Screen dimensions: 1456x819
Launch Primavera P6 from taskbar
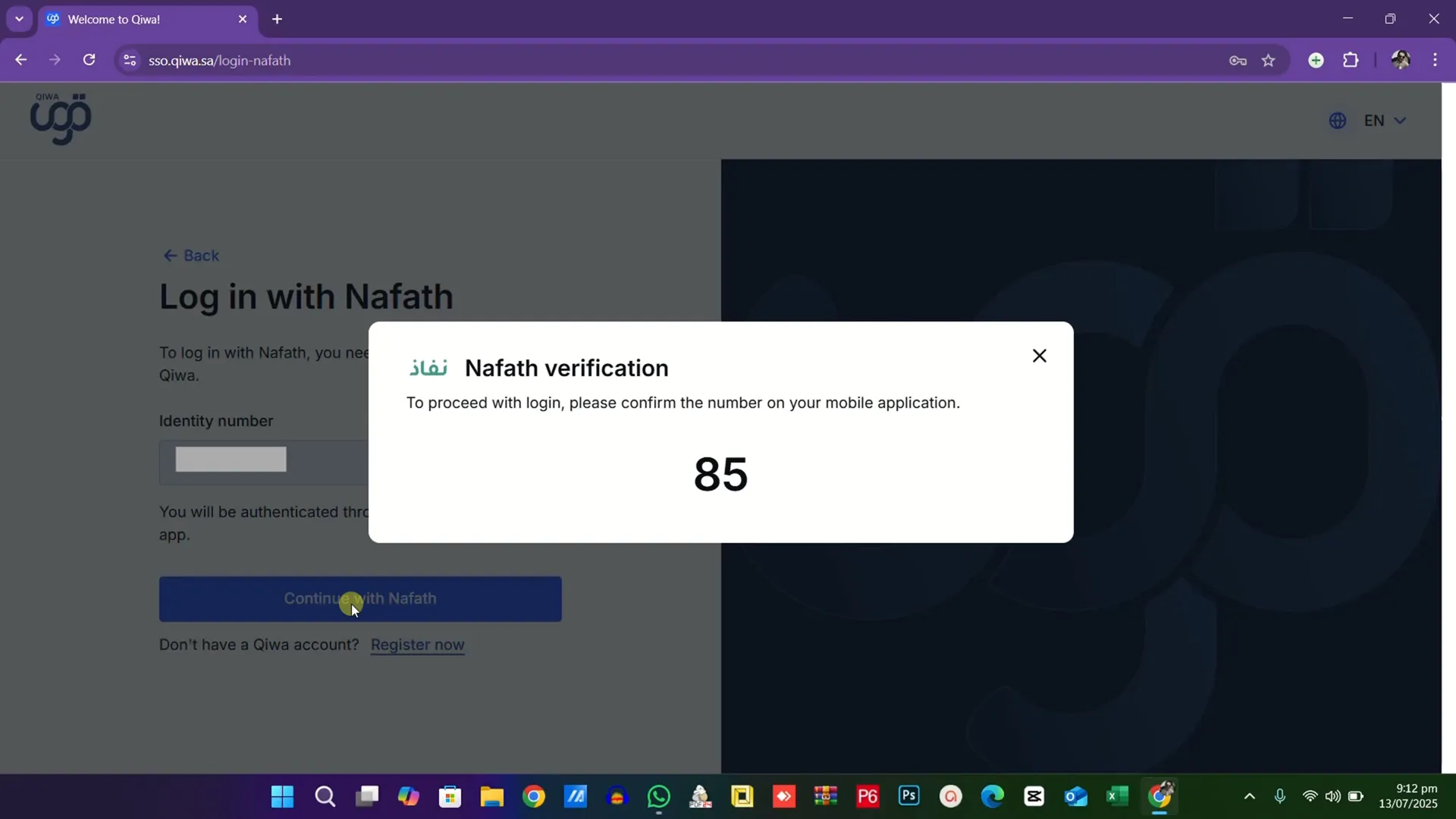[x=868, y=796]
